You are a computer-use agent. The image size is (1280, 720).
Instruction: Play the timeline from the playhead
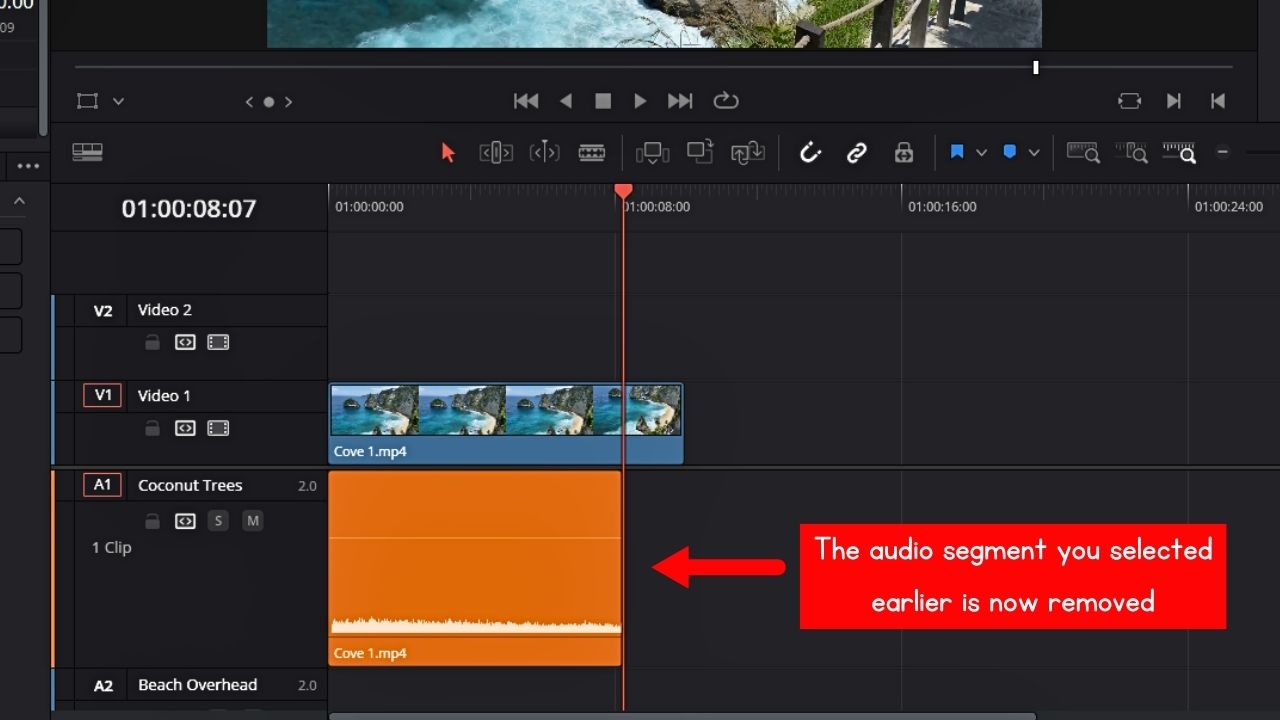(640, 100)
